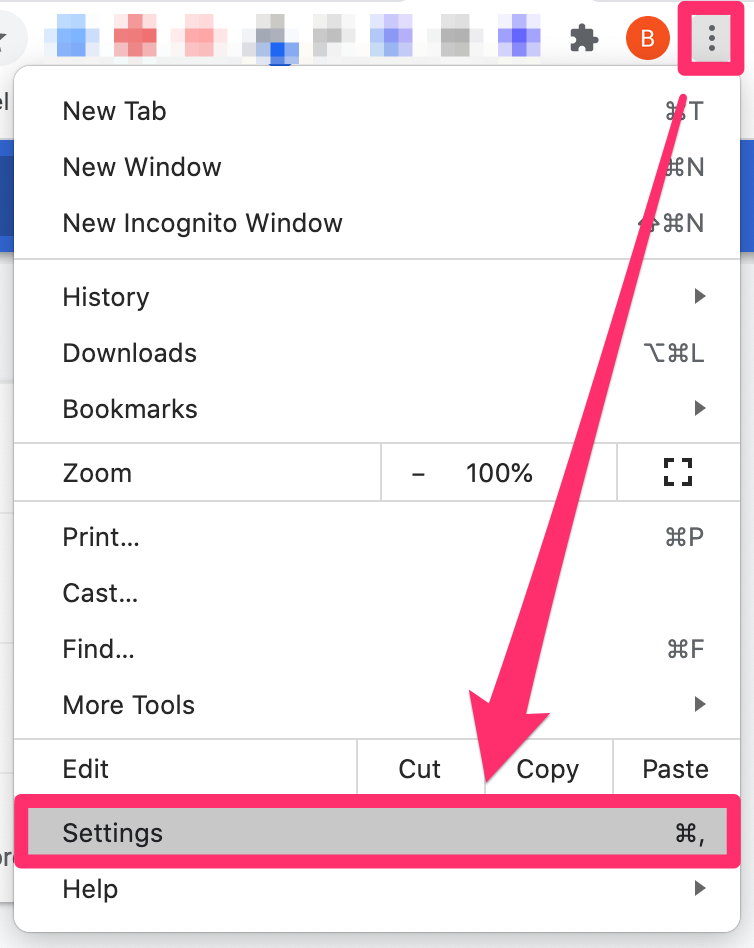This screenshot has width=754, height=948.
Task: Enter full screen using the fullscreen icon
Action: point(679,472)
